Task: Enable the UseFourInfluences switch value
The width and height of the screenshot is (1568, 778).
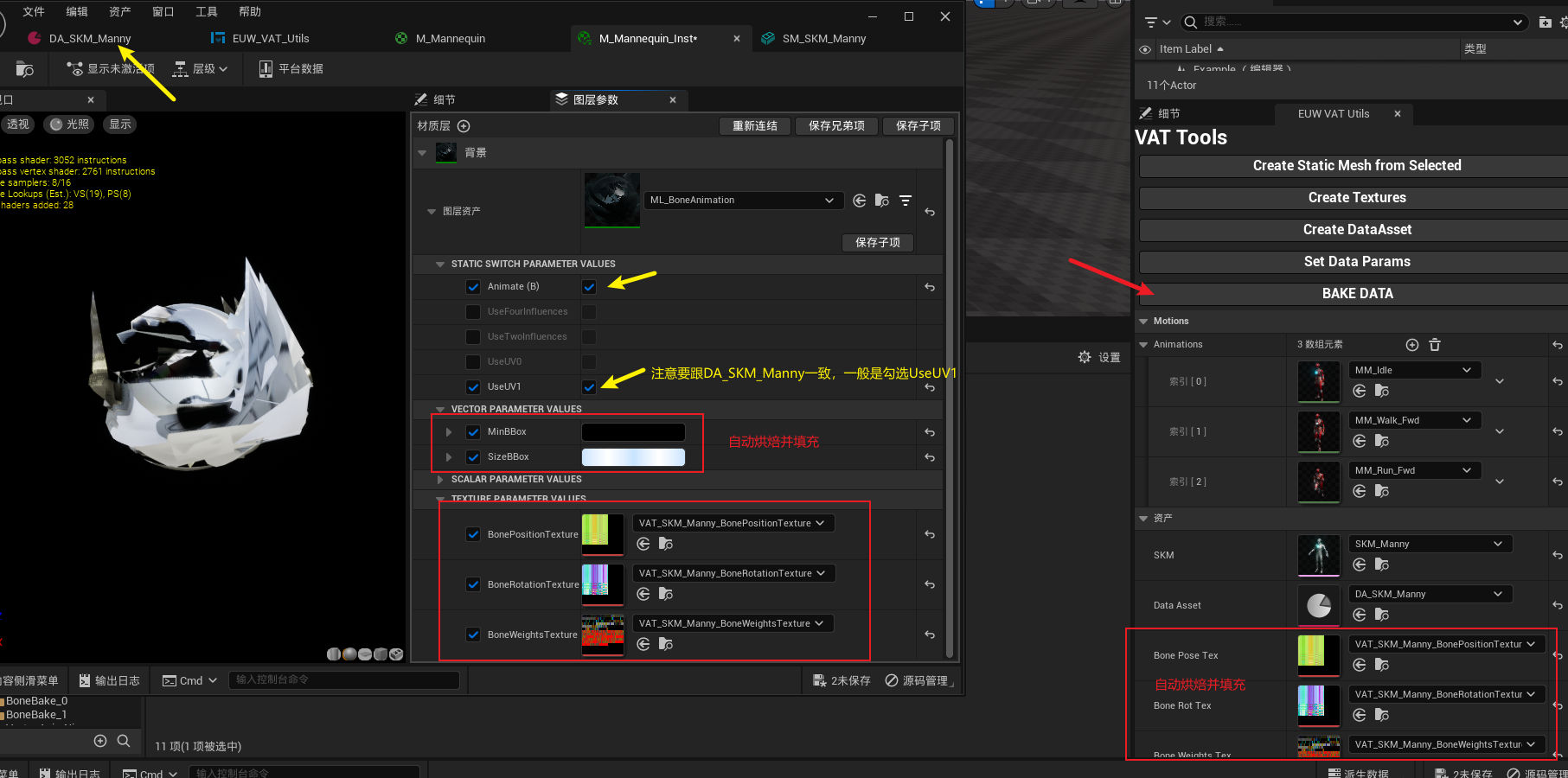Action: tap(588, 311)
